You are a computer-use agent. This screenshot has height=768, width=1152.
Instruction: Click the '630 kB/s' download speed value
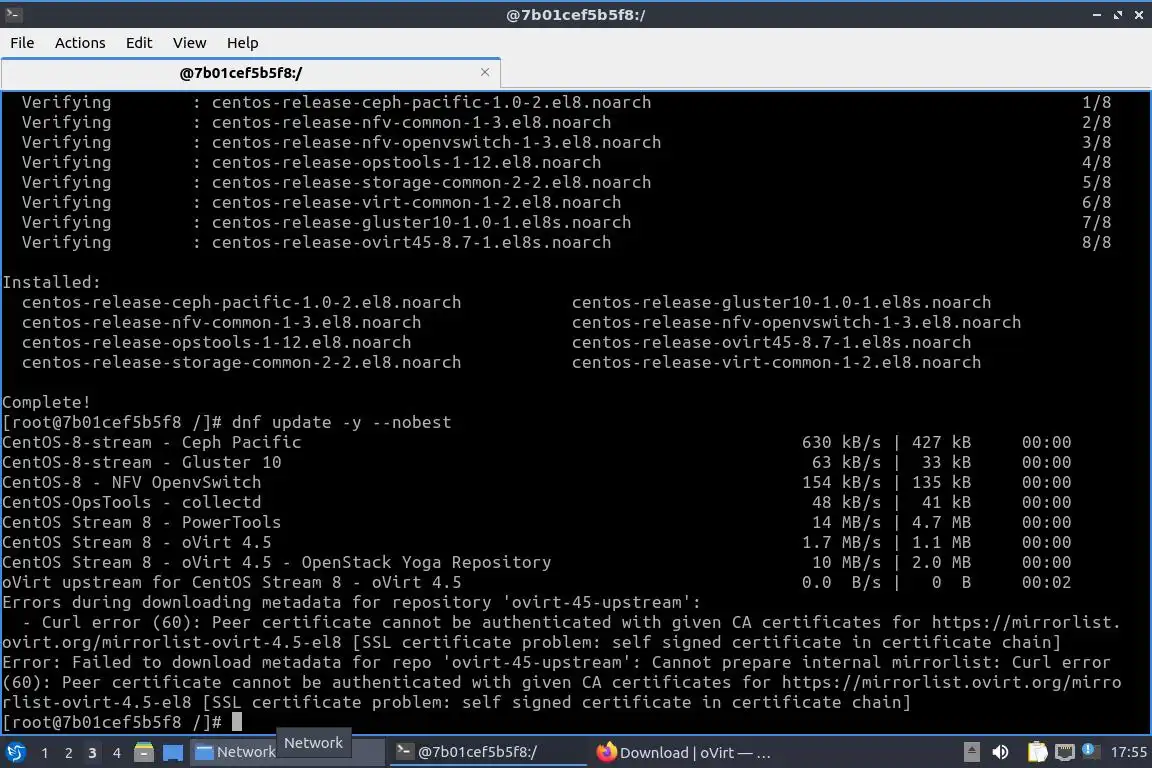[841, 442]
